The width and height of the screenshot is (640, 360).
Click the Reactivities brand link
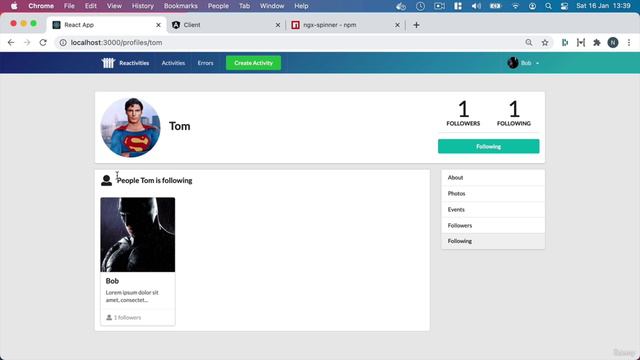pos(134,63)
